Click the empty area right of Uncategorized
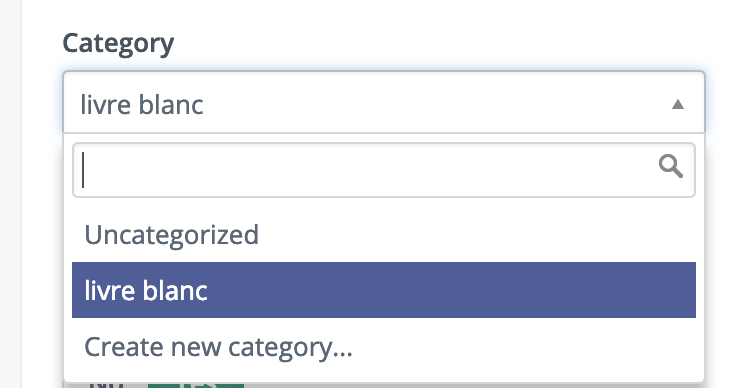 tap(477, 234)
